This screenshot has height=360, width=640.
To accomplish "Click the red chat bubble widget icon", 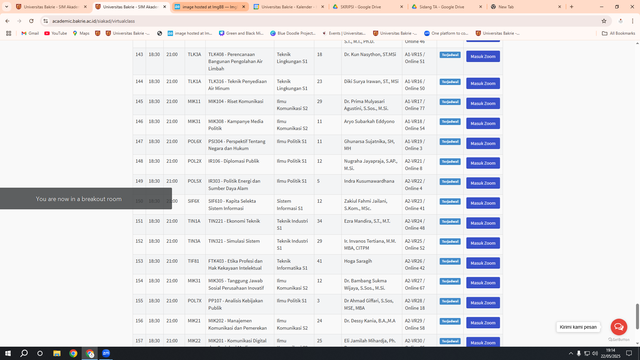I will (619, 327).
